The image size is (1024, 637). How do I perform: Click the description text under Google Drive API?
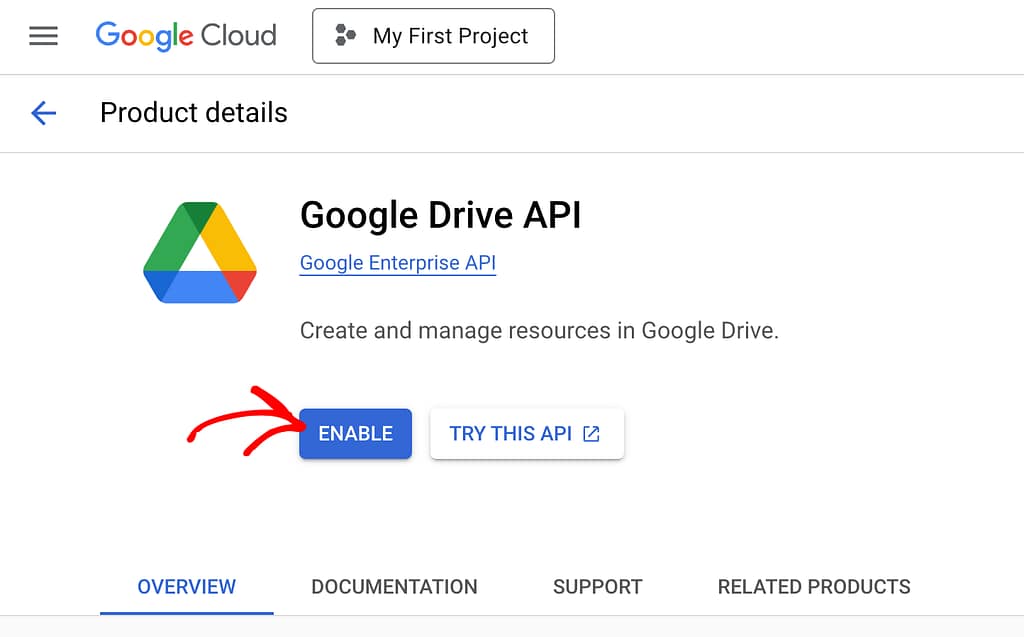pos(540,330)
